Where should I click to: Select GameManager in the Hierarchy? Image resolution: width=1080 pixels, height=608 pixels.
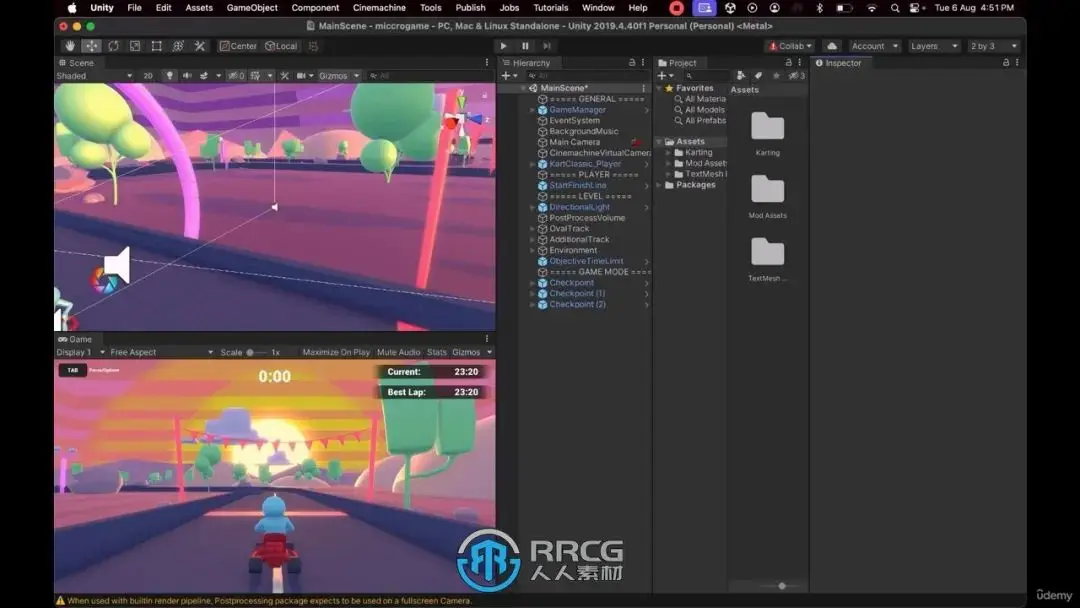(578, 109)
